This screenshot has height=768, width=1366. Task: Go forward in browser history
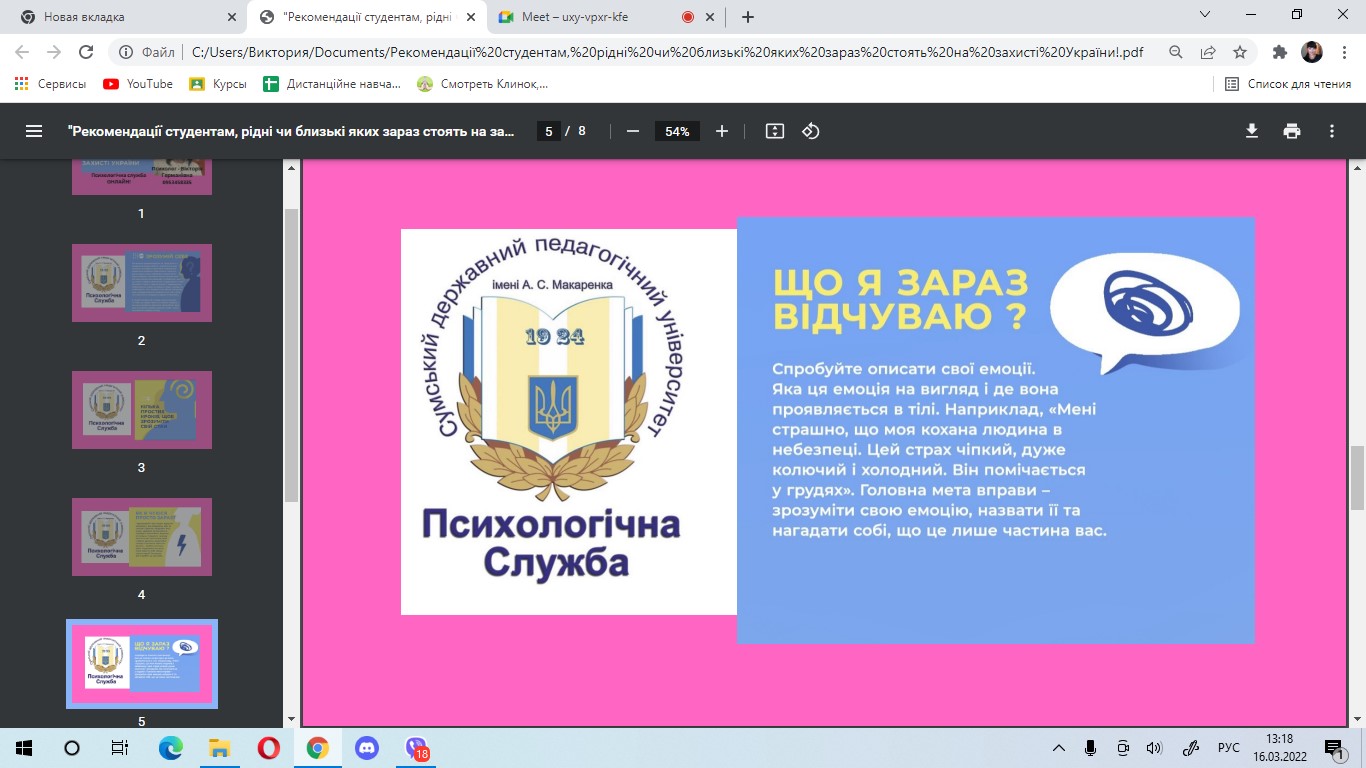tap(54, 52)
